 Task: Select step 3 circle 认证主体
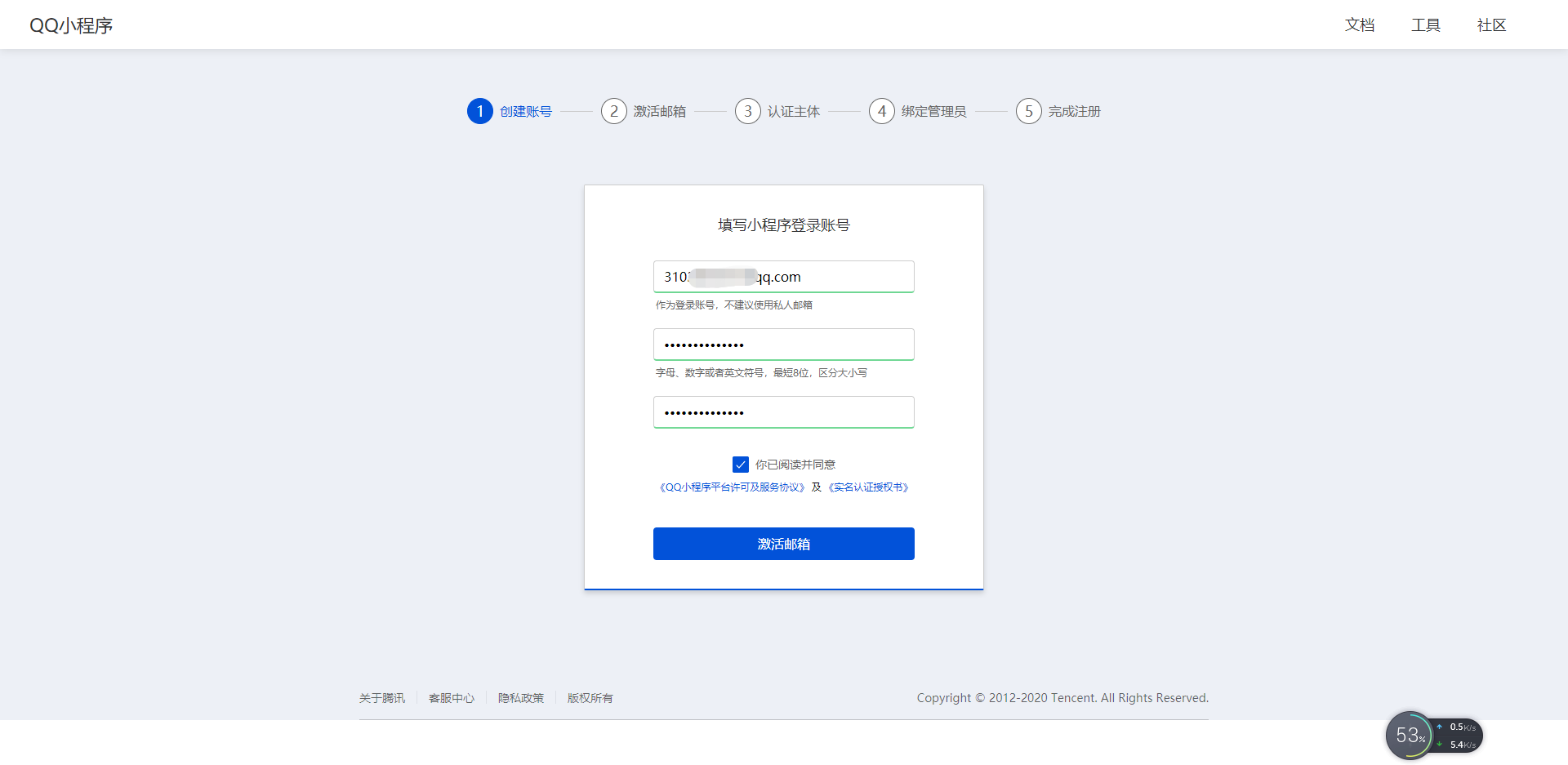[x=748, y=111]
